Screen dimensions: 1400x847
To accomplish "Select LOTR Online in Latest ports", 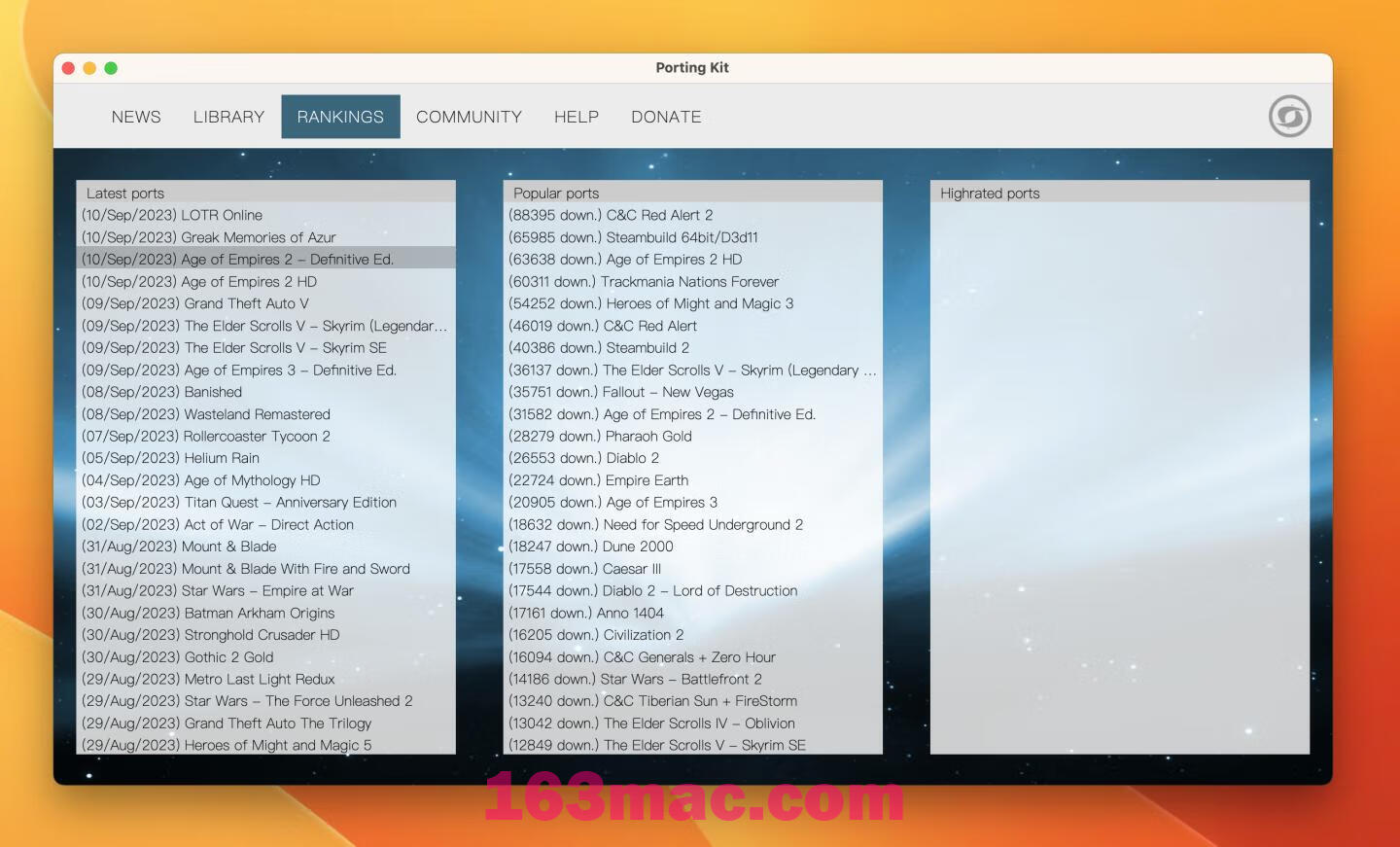I will (265, 215).
